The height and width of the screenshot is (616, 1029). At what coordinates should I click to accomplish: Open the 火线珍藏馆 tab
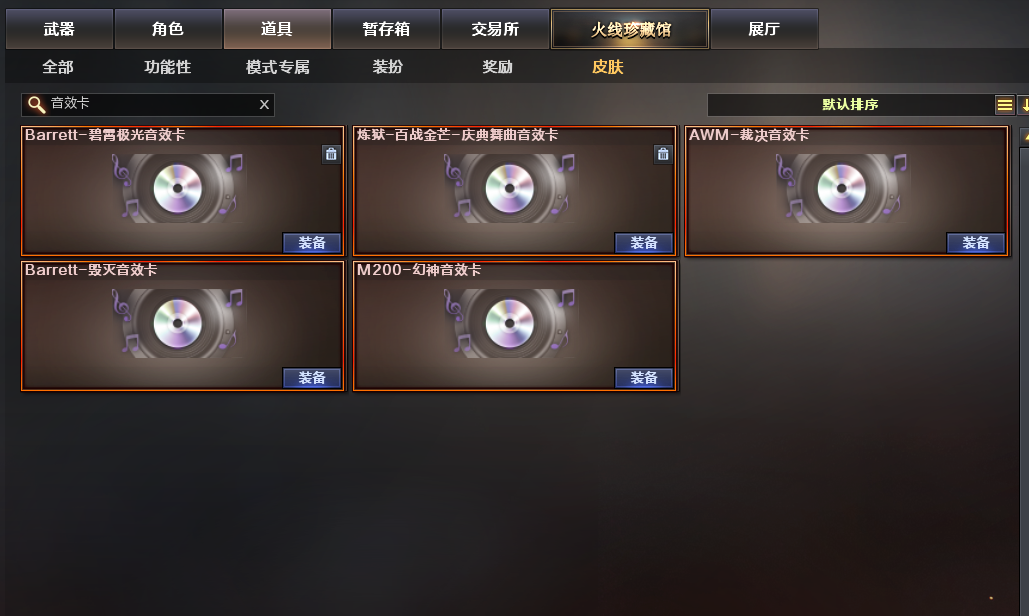click(630, 29)
